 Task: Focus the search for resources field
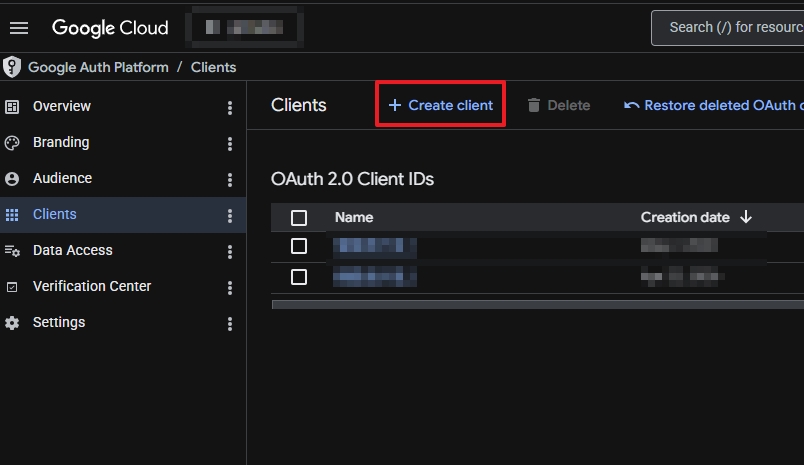point(728,28)
